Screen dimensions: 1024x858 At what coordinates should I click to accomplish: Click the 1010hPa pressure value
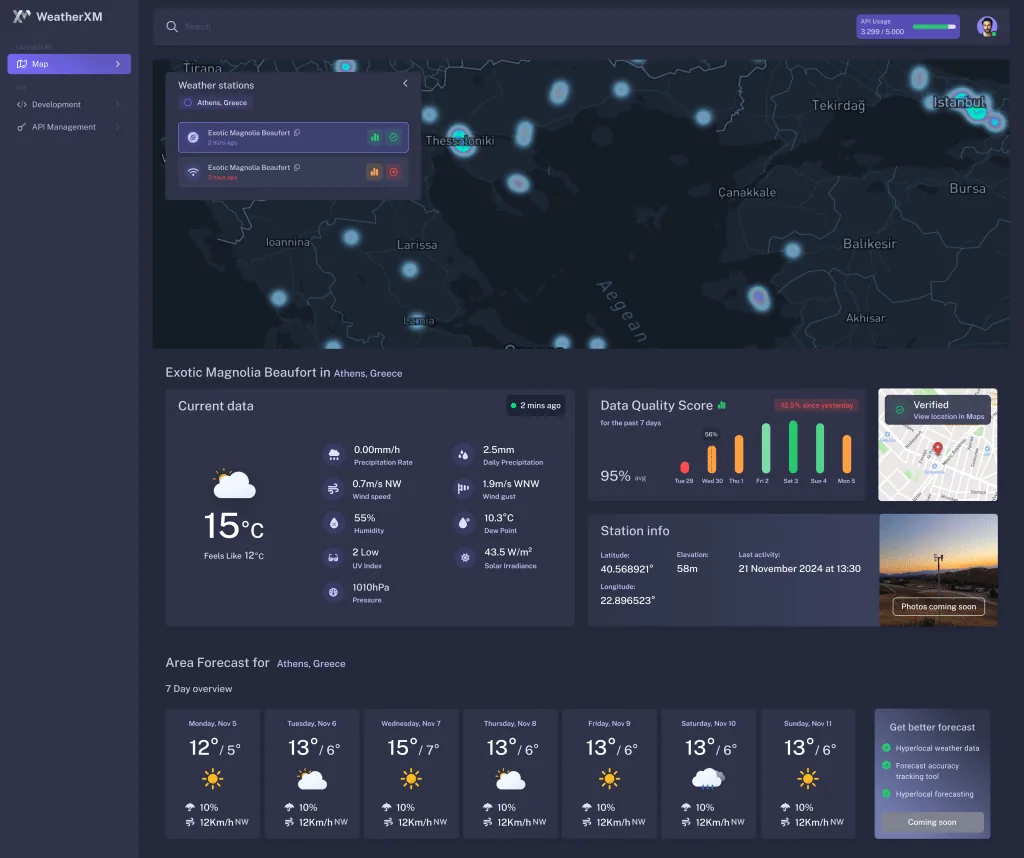371,587
